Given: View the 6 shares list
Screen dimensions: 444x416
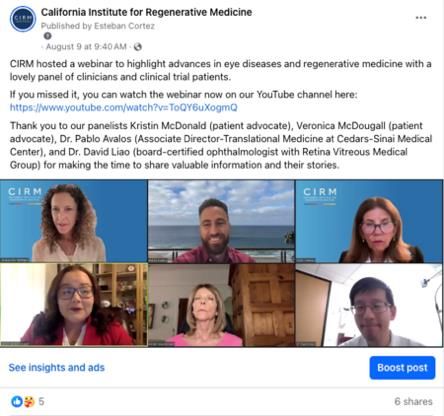Looking at the screenshot, I should tap(413, 401).
